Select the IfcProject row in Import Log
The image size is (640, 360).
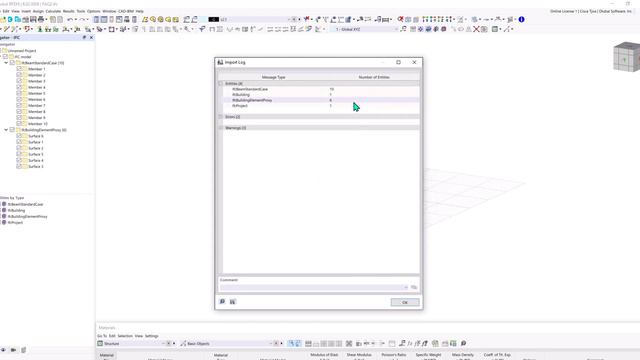[x=321, y=106]
